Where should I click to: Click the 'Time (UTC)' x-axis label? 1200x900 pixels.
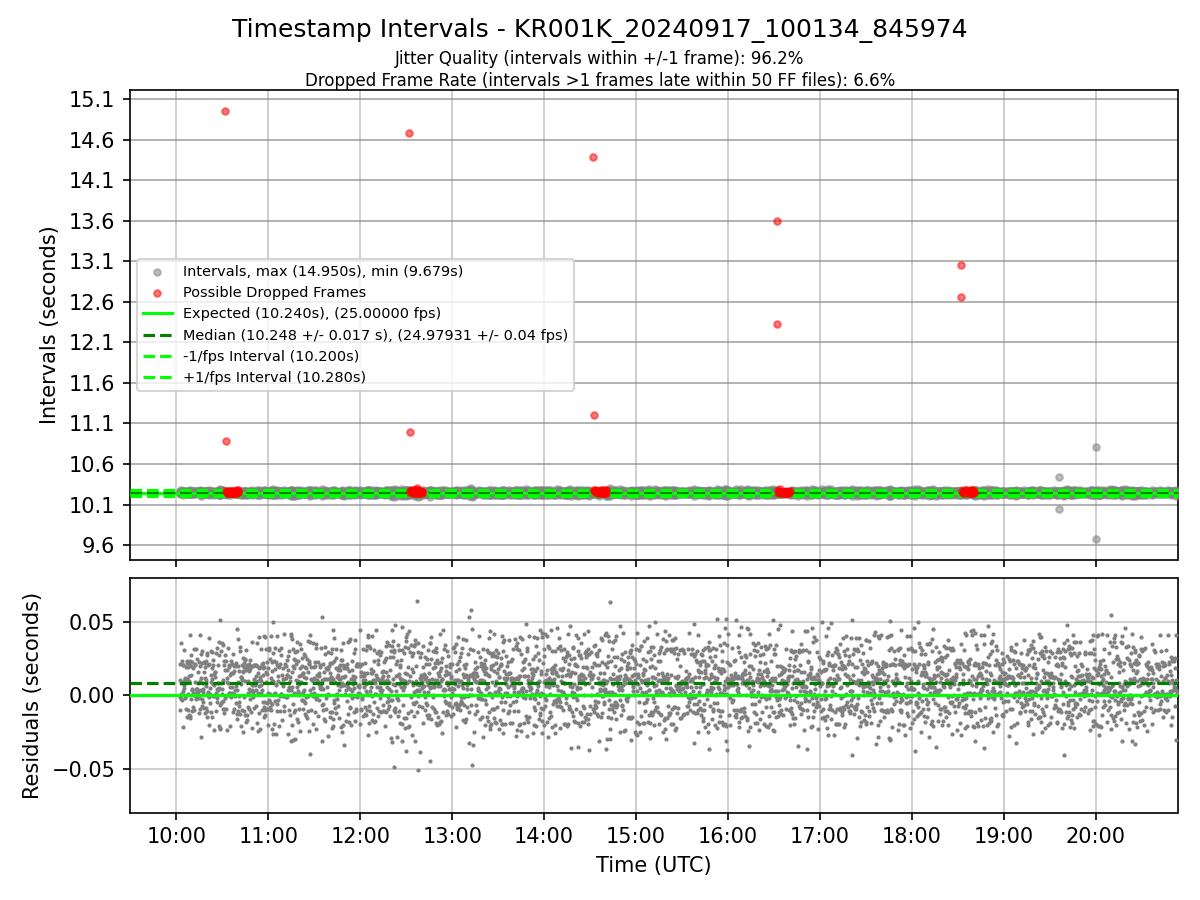654,865
